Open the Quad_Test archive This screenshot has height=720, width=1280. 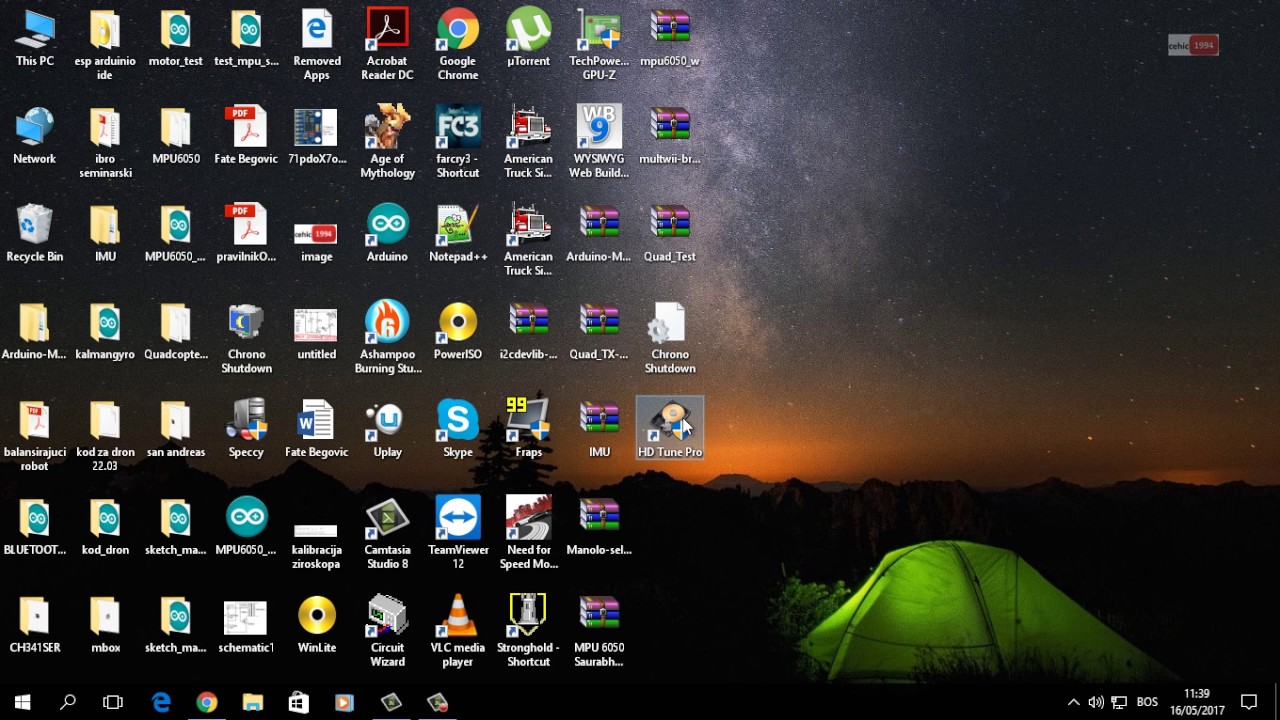click(x=670, y=235)
